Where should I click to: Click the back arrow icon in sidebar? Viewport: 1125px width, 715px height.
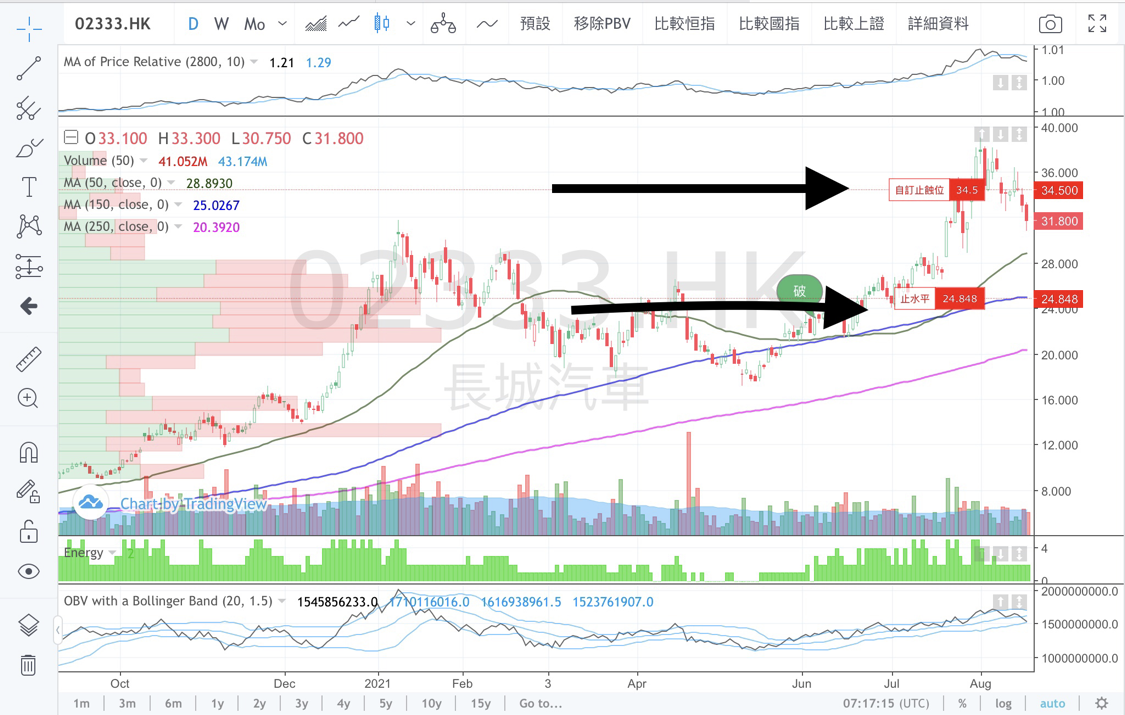pos(29,306)
